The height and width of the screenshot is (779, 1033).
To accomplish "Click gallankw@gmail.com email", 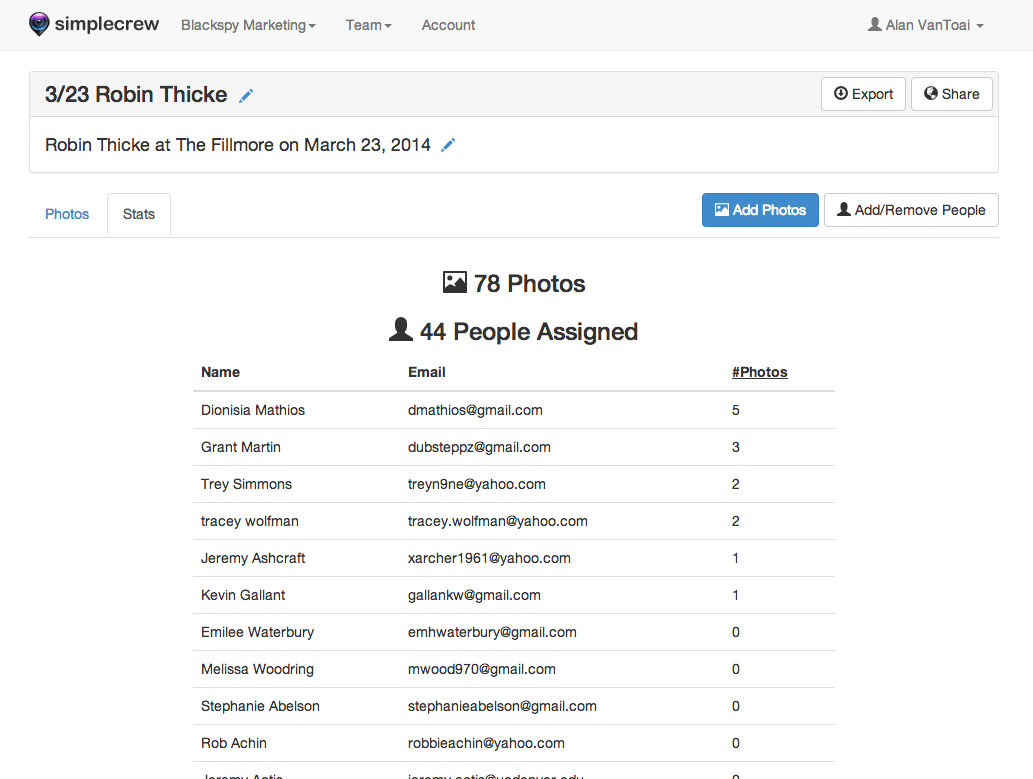I will pos(474,594).
